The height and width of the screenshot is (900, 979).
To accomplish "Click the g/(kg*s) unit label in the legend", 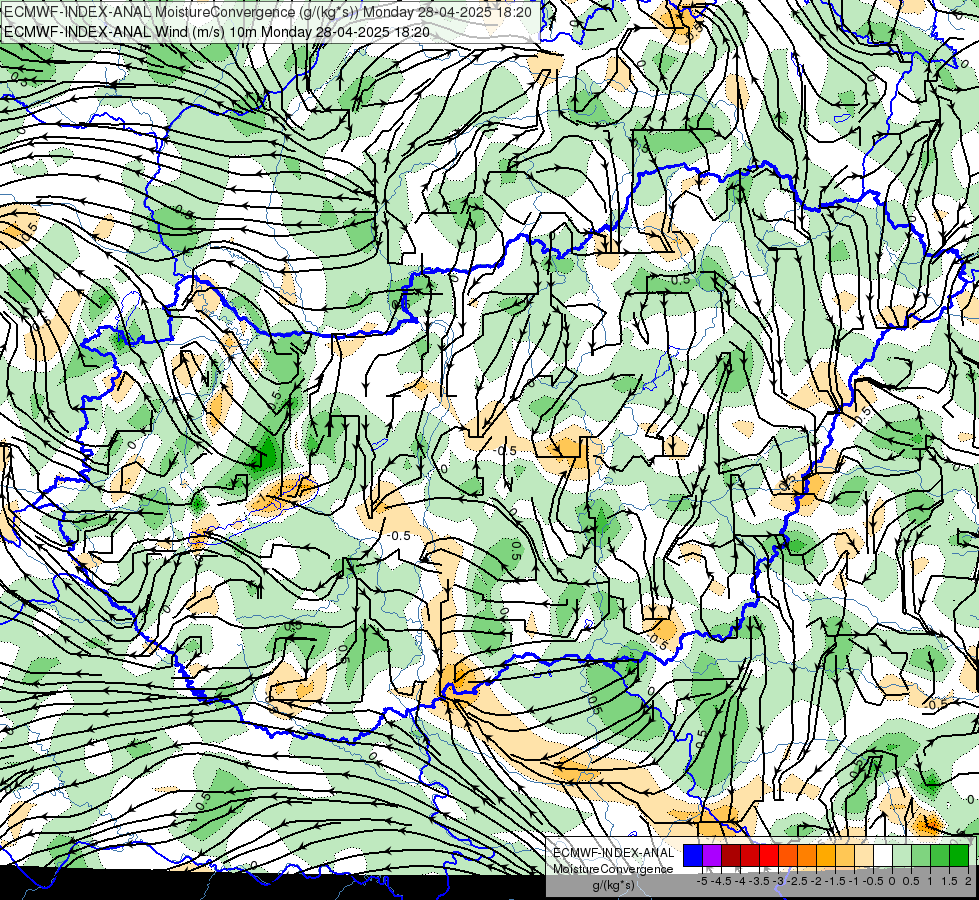I will coord(614,886).
